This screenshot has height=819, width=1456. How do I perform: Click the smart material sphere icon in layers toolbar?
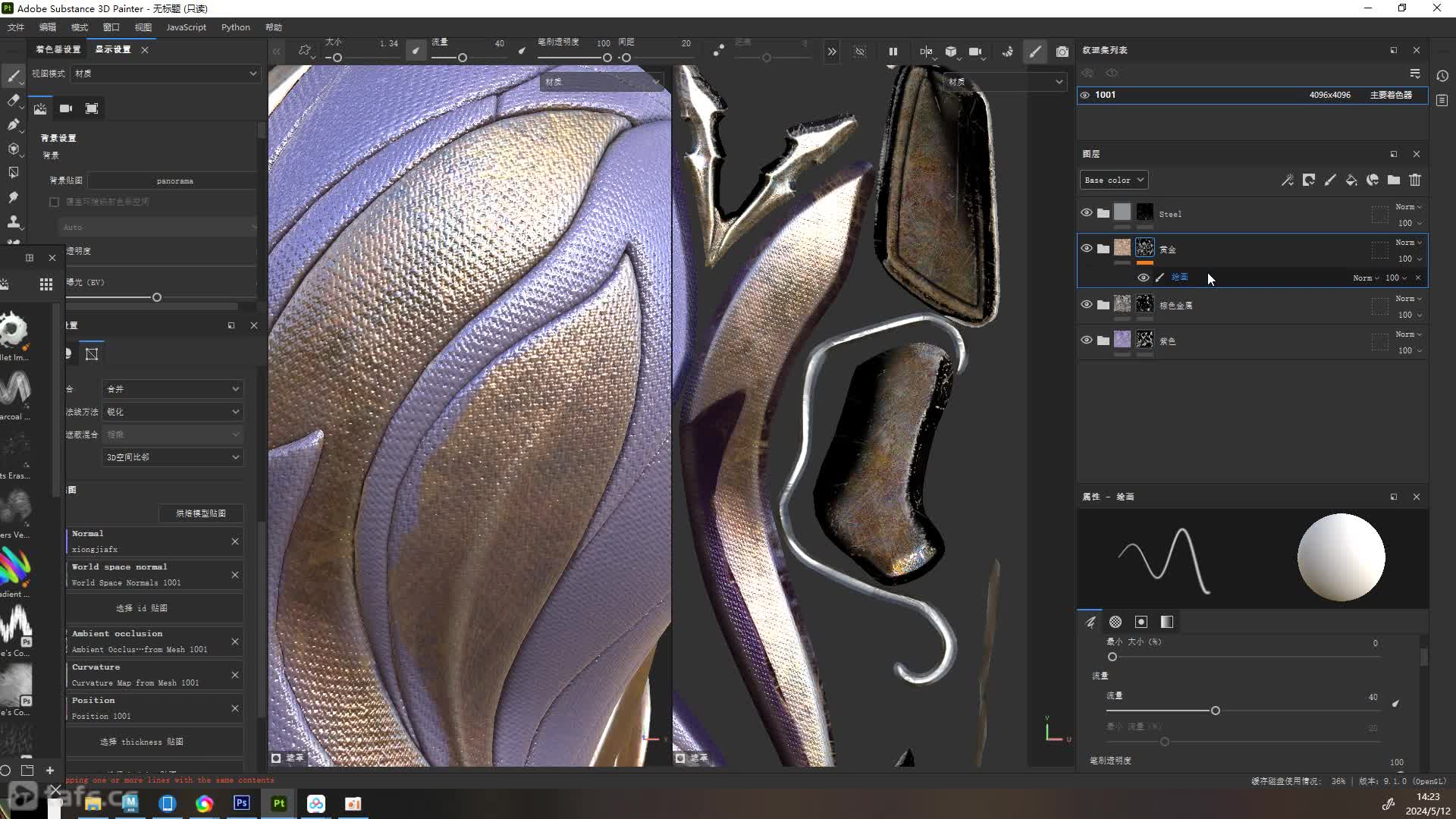pos(1373,180)
